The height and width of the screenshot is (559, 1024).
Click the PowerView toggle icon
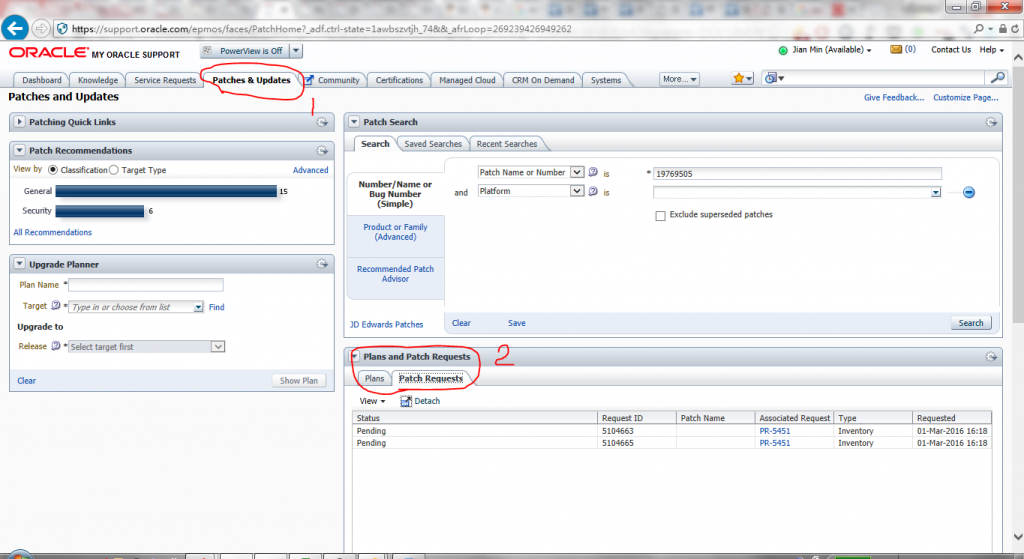coord(207,50)
